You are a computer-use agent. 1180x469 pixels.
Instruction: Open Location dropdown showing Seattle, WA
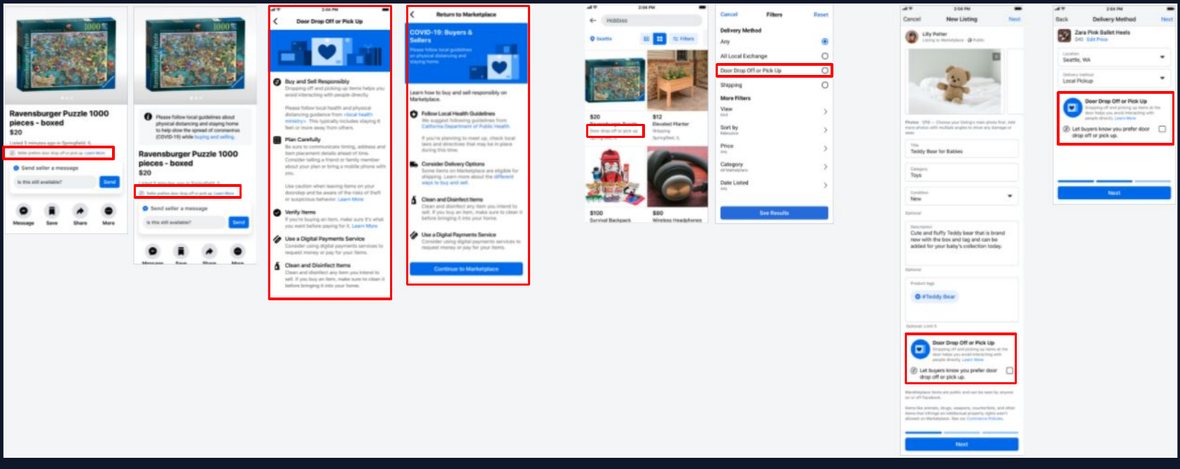[1114, 57]
